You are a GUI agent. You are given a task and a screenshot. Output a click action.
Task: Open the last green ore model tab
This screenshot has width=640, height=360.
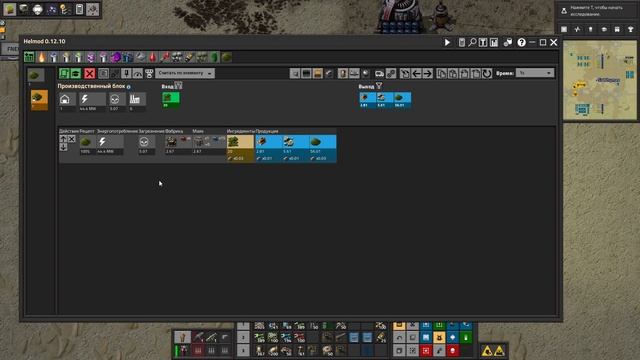point(227,57)
